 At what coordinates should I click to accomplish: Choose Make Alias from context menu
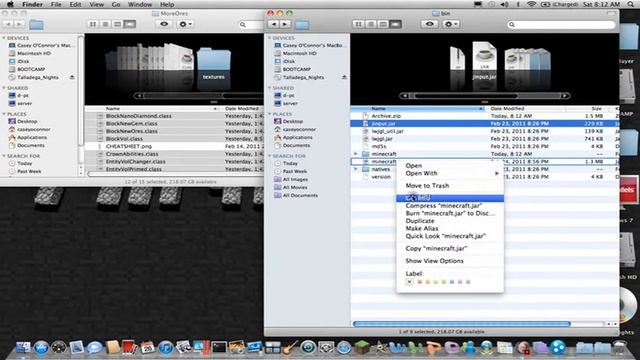coord(450,229)
